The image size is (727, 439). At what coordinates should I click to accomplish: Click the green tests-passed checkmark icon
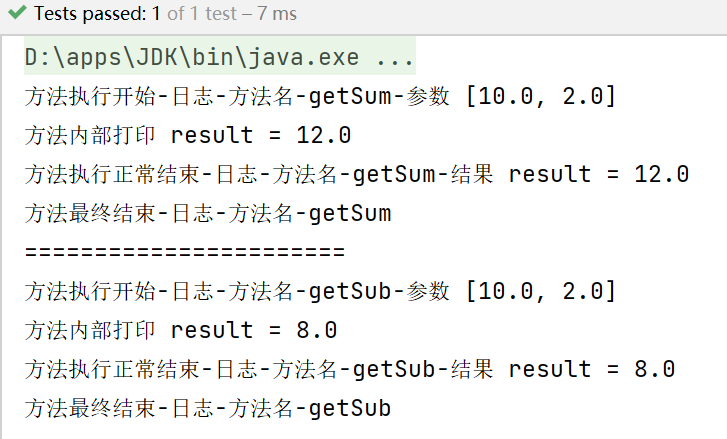coord(16,16)
